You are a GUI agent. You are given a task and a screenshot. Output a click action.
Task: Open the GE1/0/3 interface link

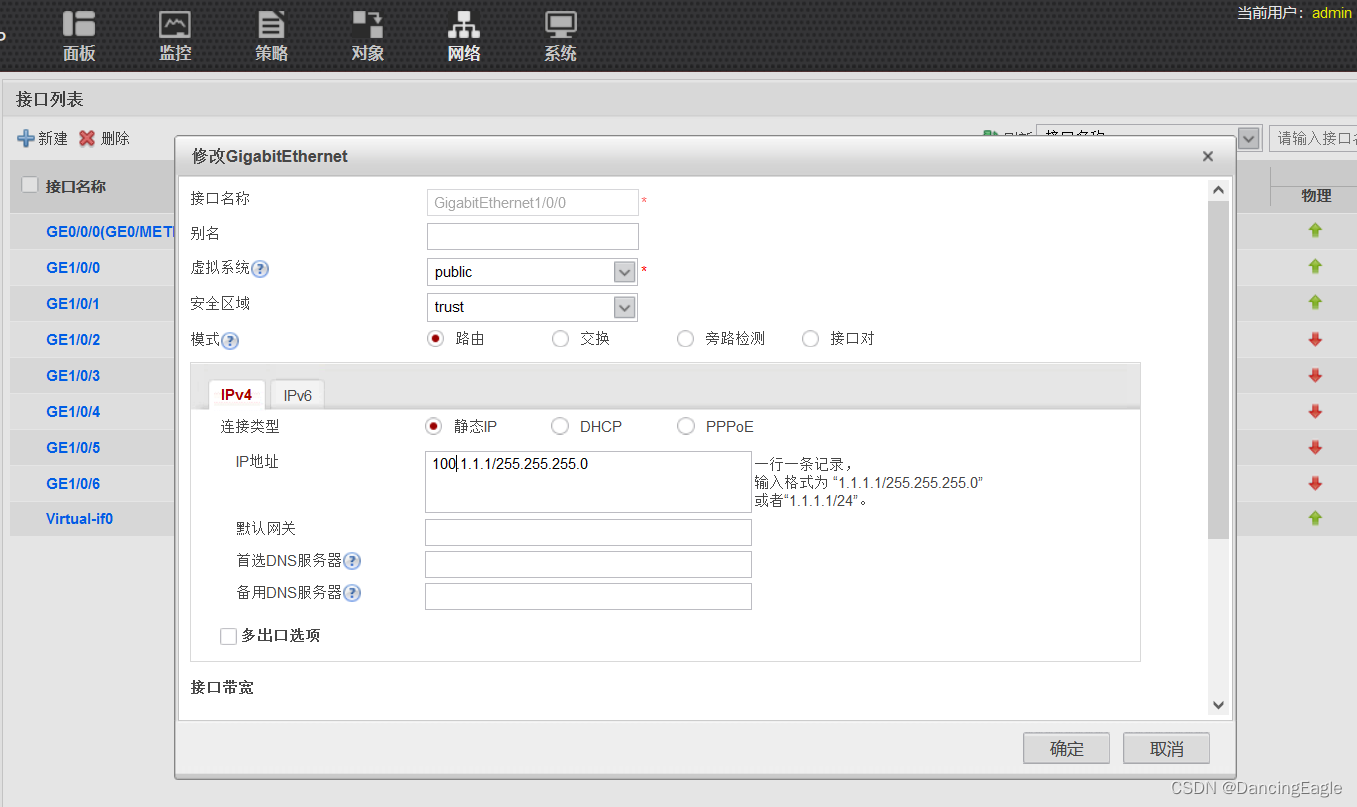tap(73, 376)
